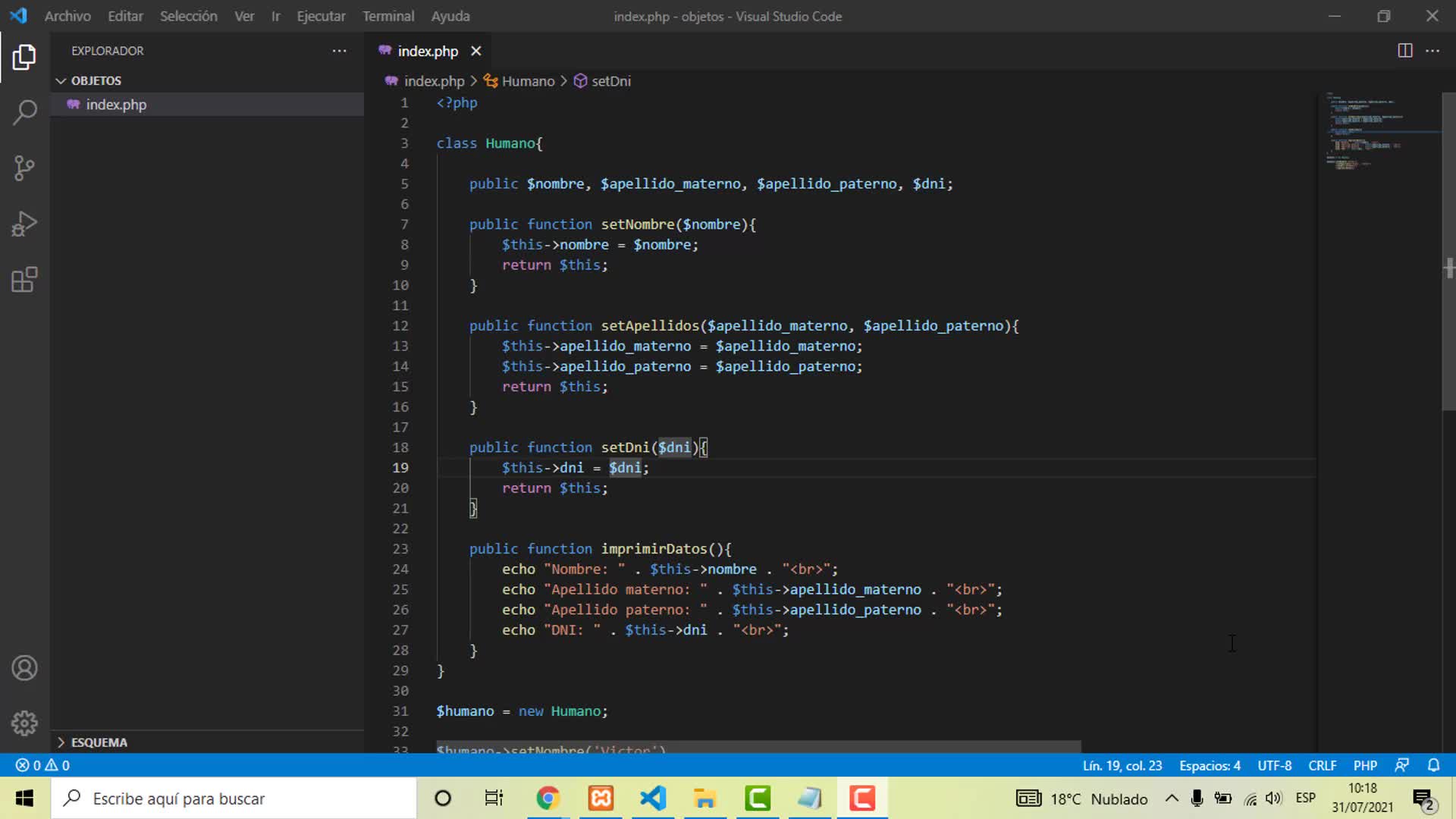1456x819 pixels.
Task: Open microphone icon in system tray
Action: point(1197,799)
